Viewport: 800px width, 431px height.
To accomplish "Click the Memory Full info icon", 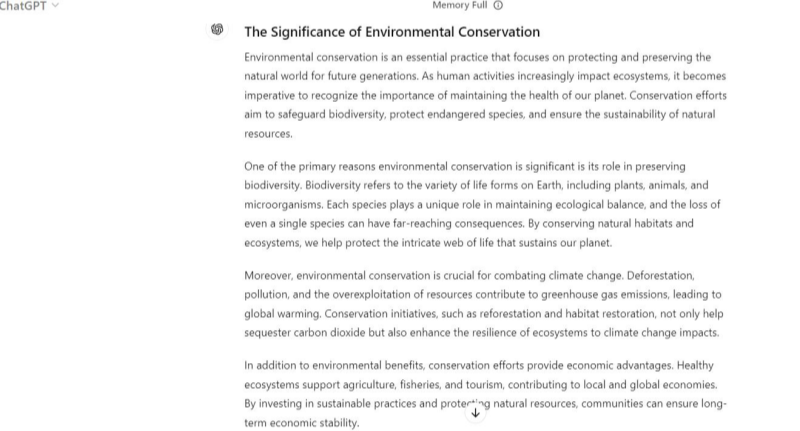I will (x=498, y=6).
